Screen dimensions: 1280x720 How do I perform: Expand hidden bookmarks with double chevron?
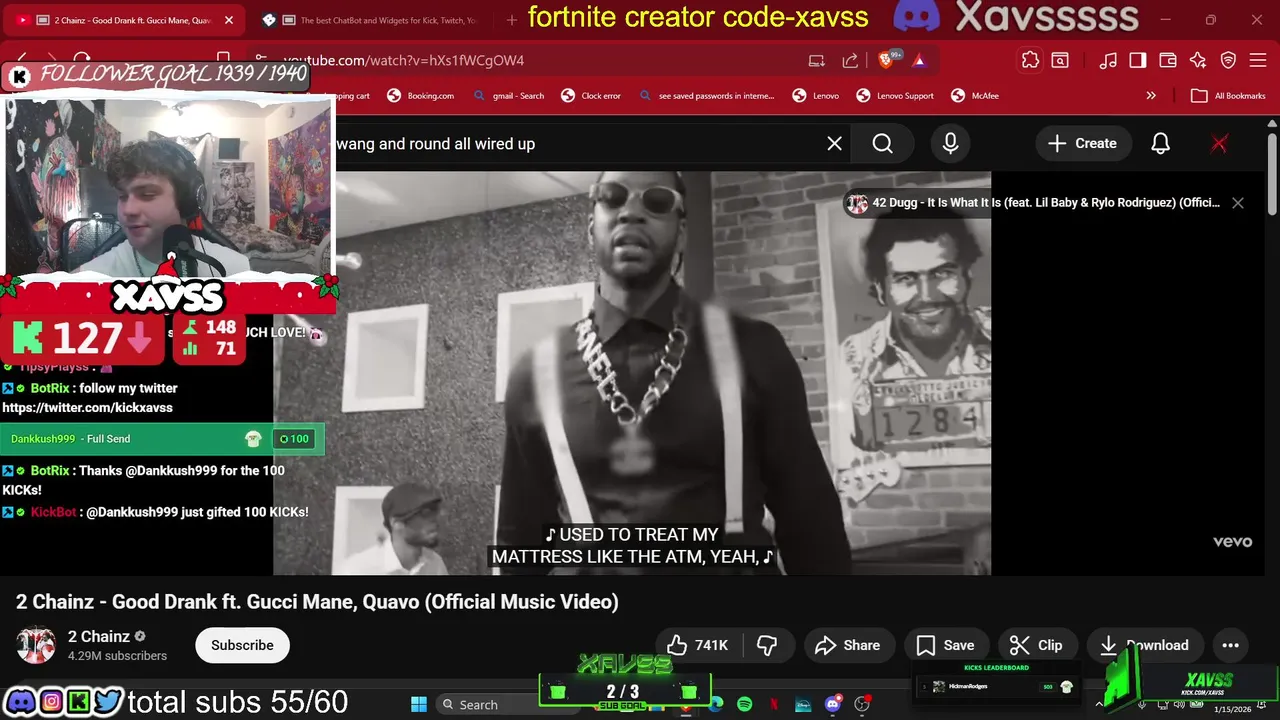pyautogui.click(x=1151, y=96)
